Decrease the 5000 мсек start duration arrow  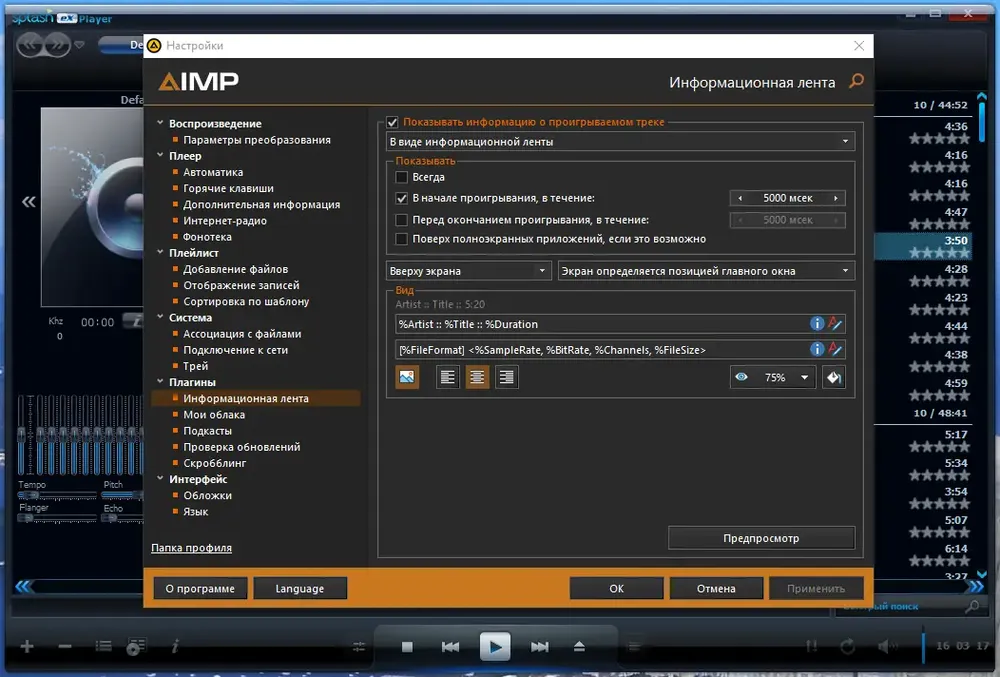coord(740,198)
